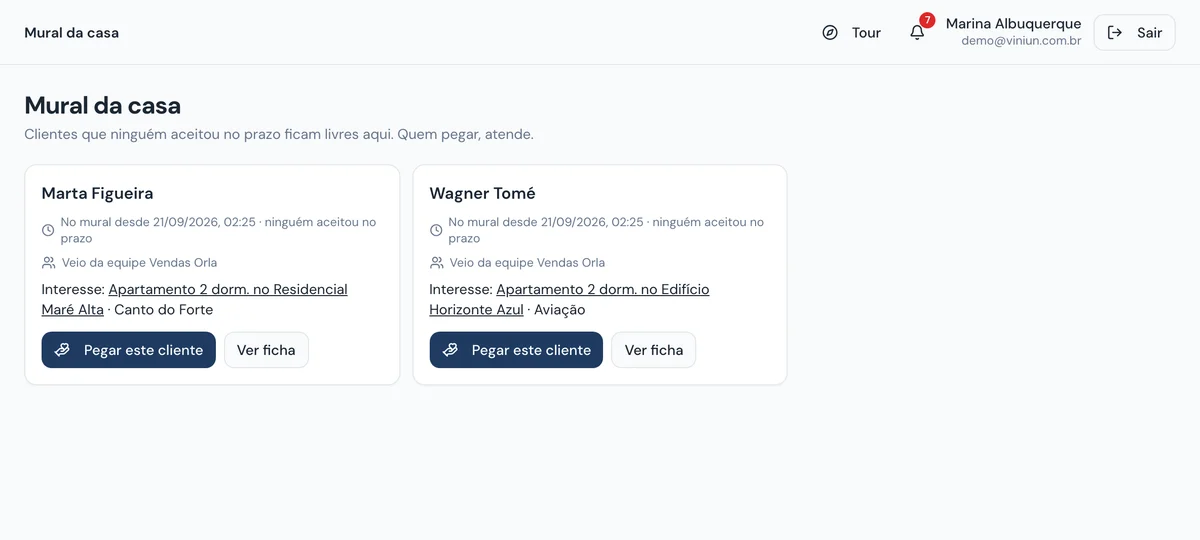The width and height of the screenshot is (1200, 540).
Task: Click team icon on Wagner Tomé card
Action: tap(436, 263)
